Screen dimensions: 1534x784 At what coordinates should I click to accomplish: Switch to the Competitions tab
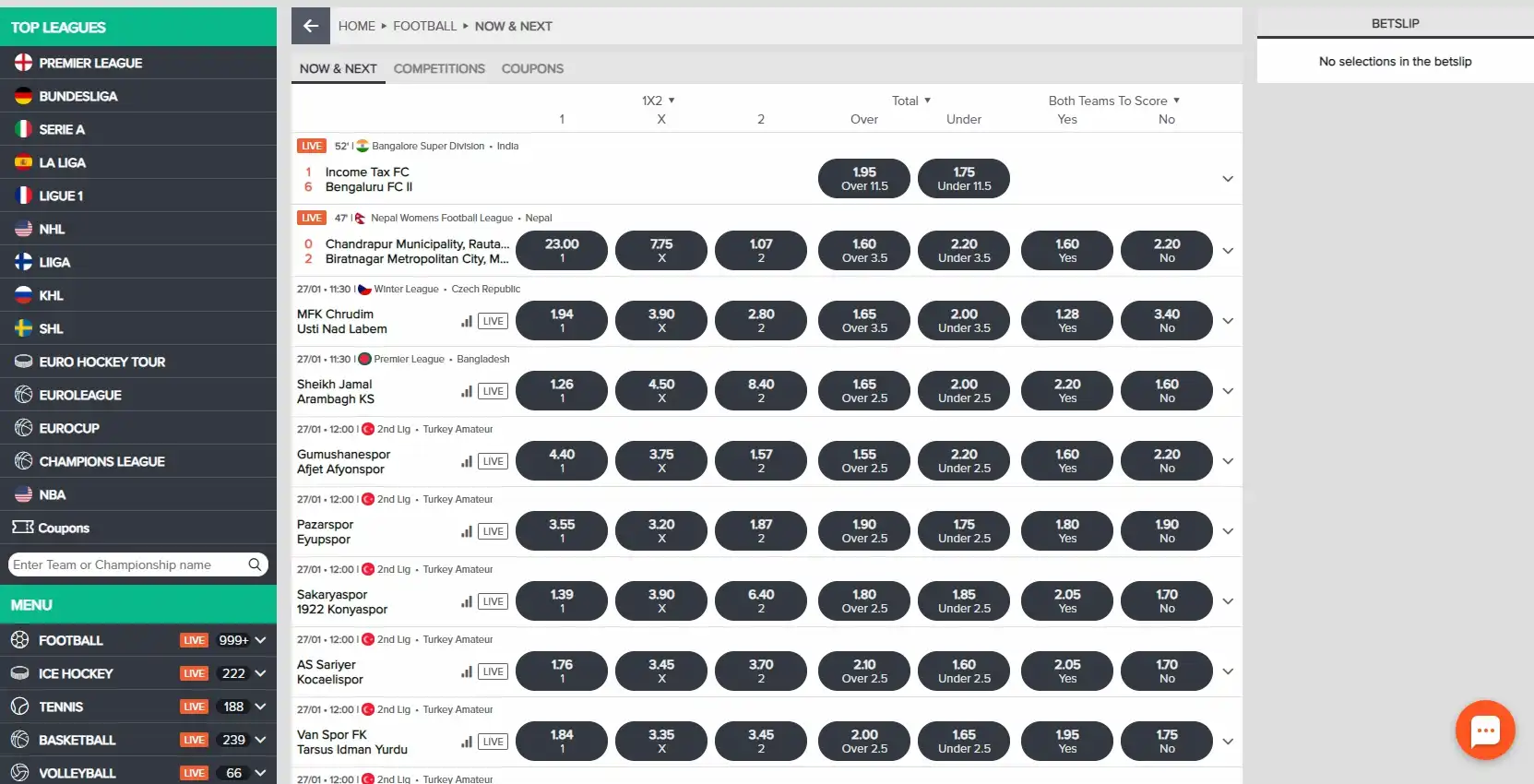tap(439, 68)
